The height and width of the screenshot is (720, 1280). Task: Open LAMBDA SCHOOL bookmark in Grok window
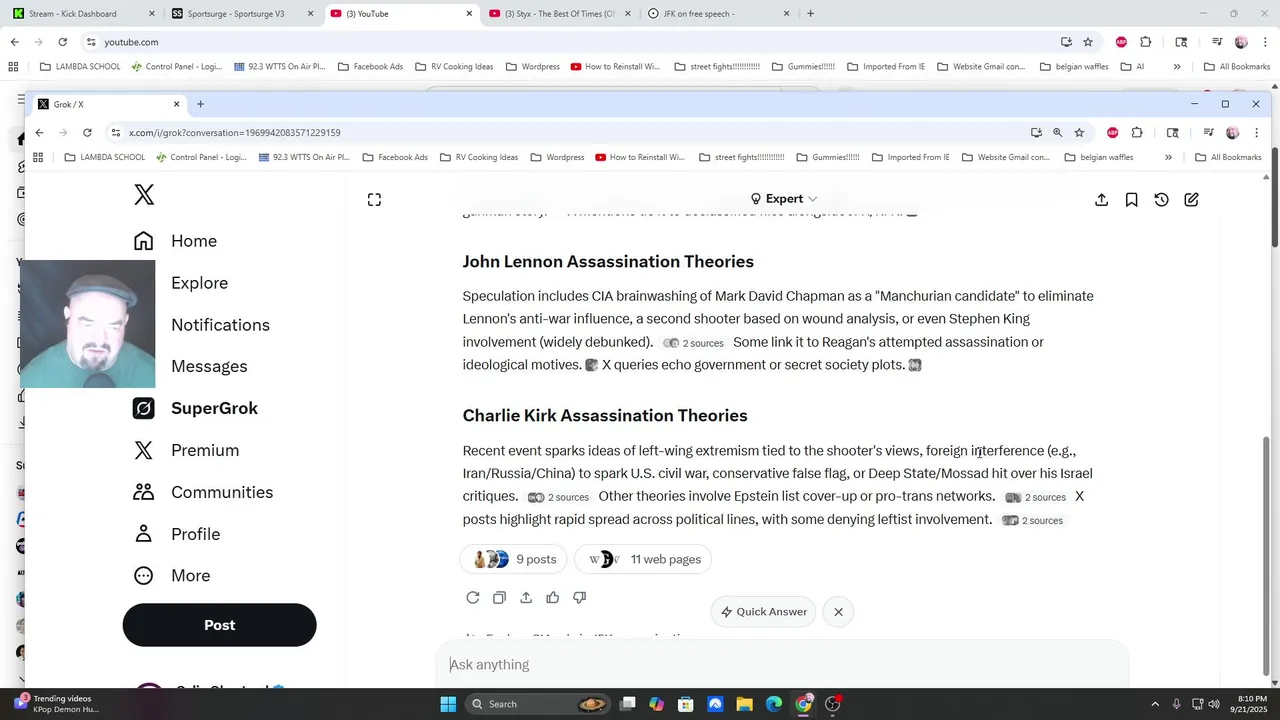point(104,157)
